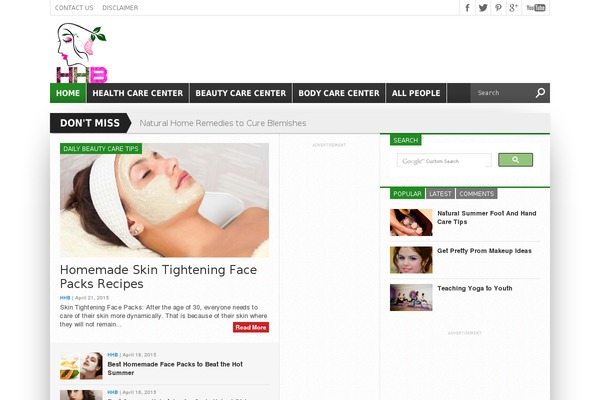Open the Health Care Center menu
This screenshot has height=400, width=600.
click(x=137, y=93)
